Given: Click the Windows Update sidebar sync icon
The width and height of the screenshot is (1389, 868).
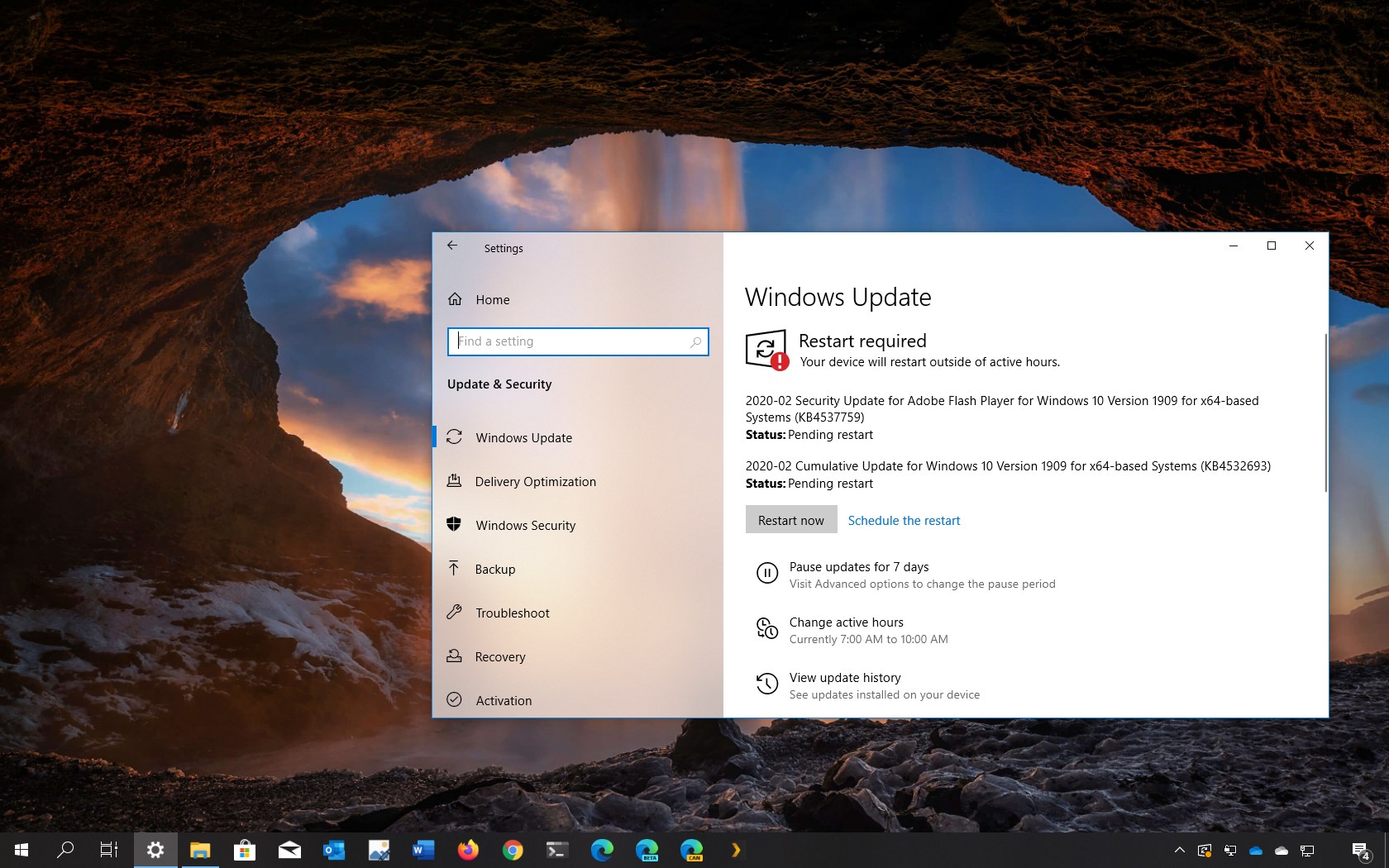Looking at the screenshot, I should [x=454, y=436].
